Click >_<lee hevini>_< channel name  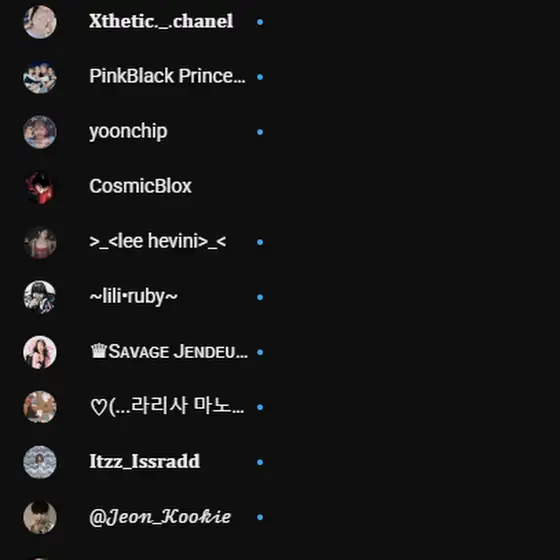click(158, 241)
